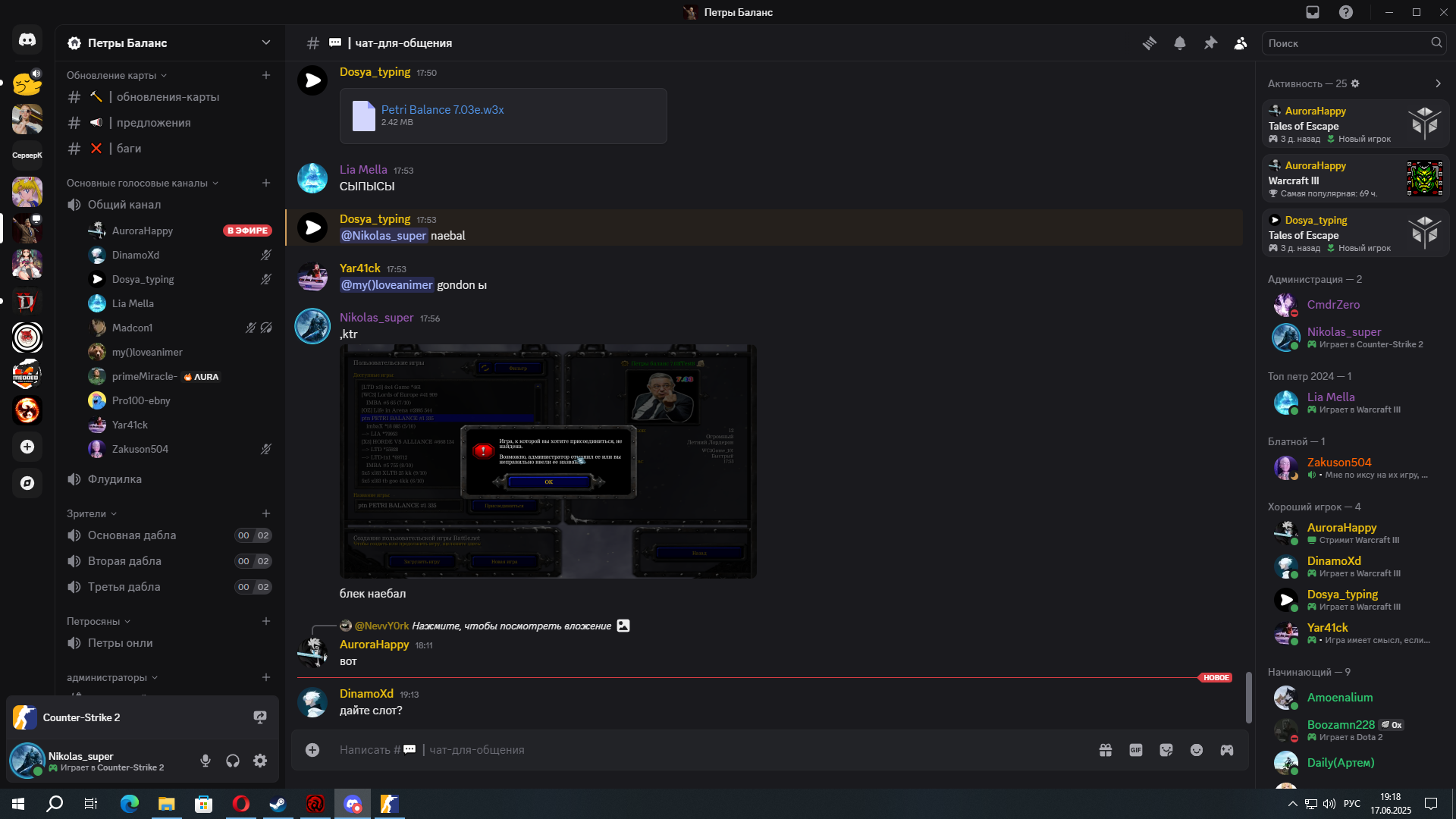Open the Threads icon in channel header

click(1150, 43)
